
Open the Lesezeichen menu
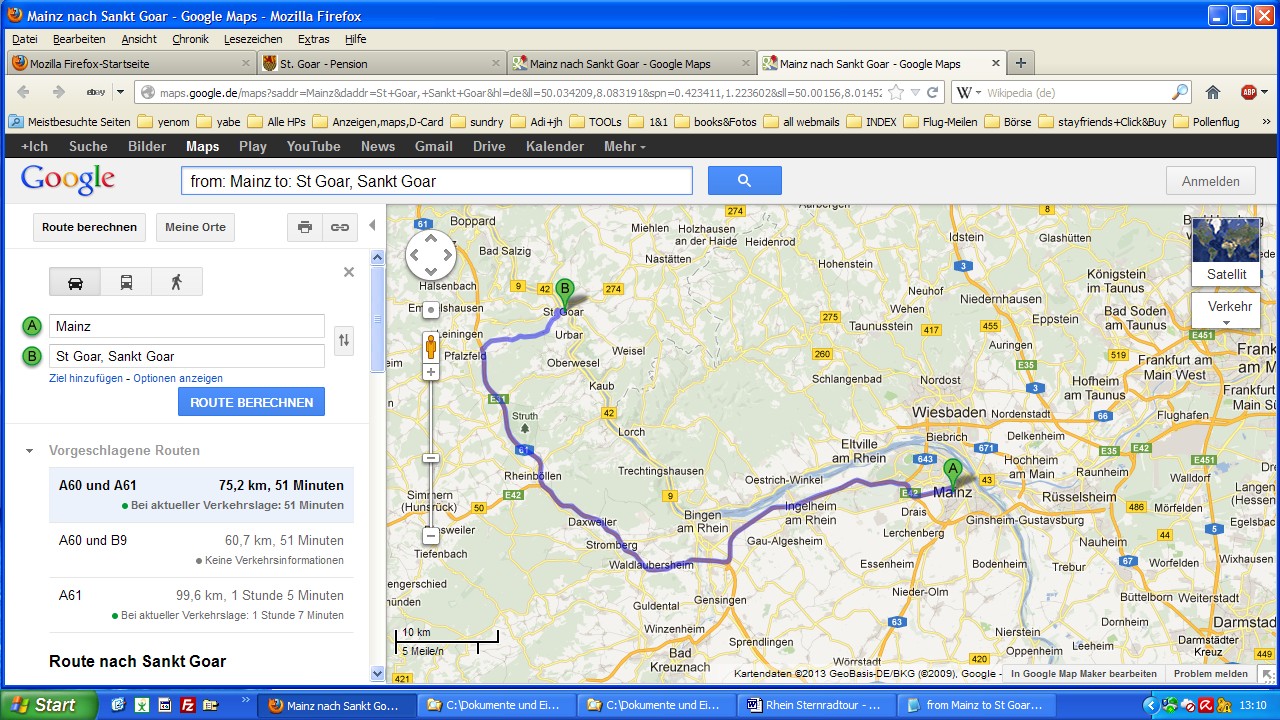point(253,39)
